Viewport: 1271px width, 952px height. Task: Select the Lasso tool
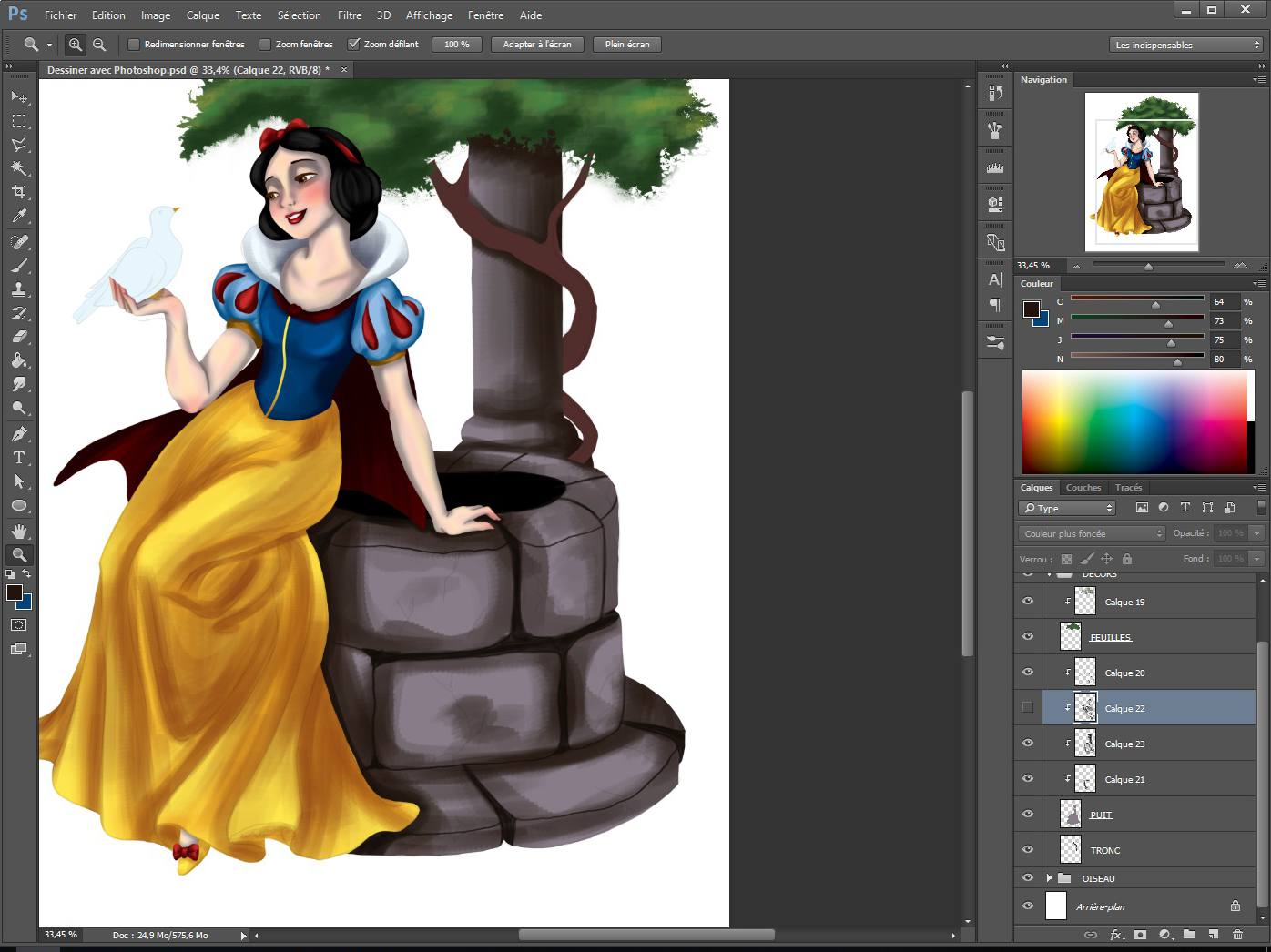(20, 145)
